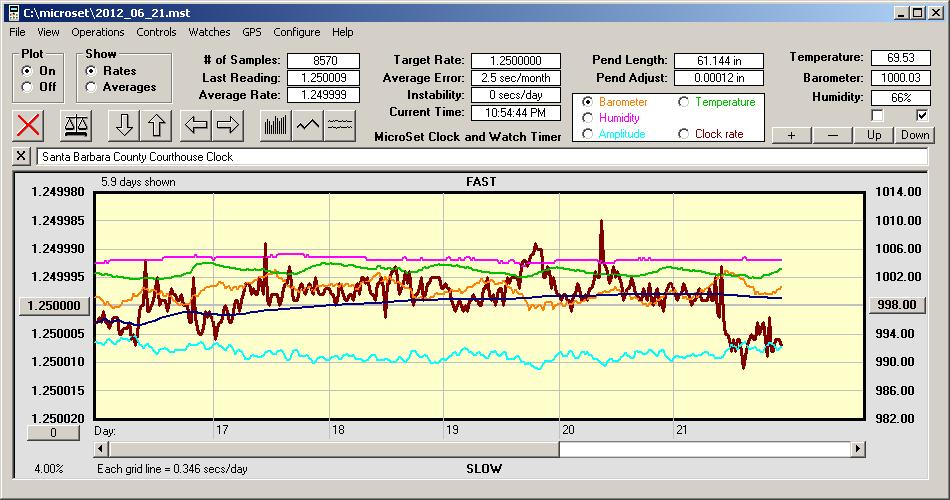Click the horizontal scrollbar thumb
This screenshot has height=500, width=950.
[334, 449]
